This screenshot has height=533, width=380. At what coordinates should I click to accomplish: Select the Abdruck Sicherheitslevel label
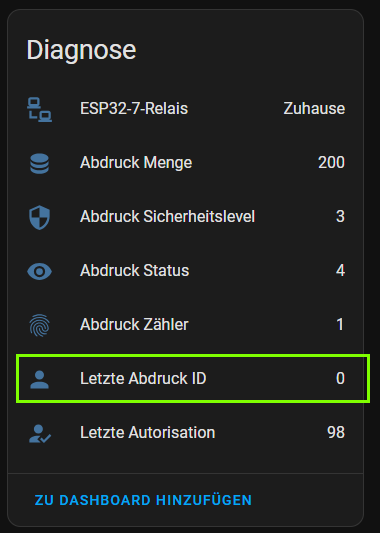coord(167,217)
